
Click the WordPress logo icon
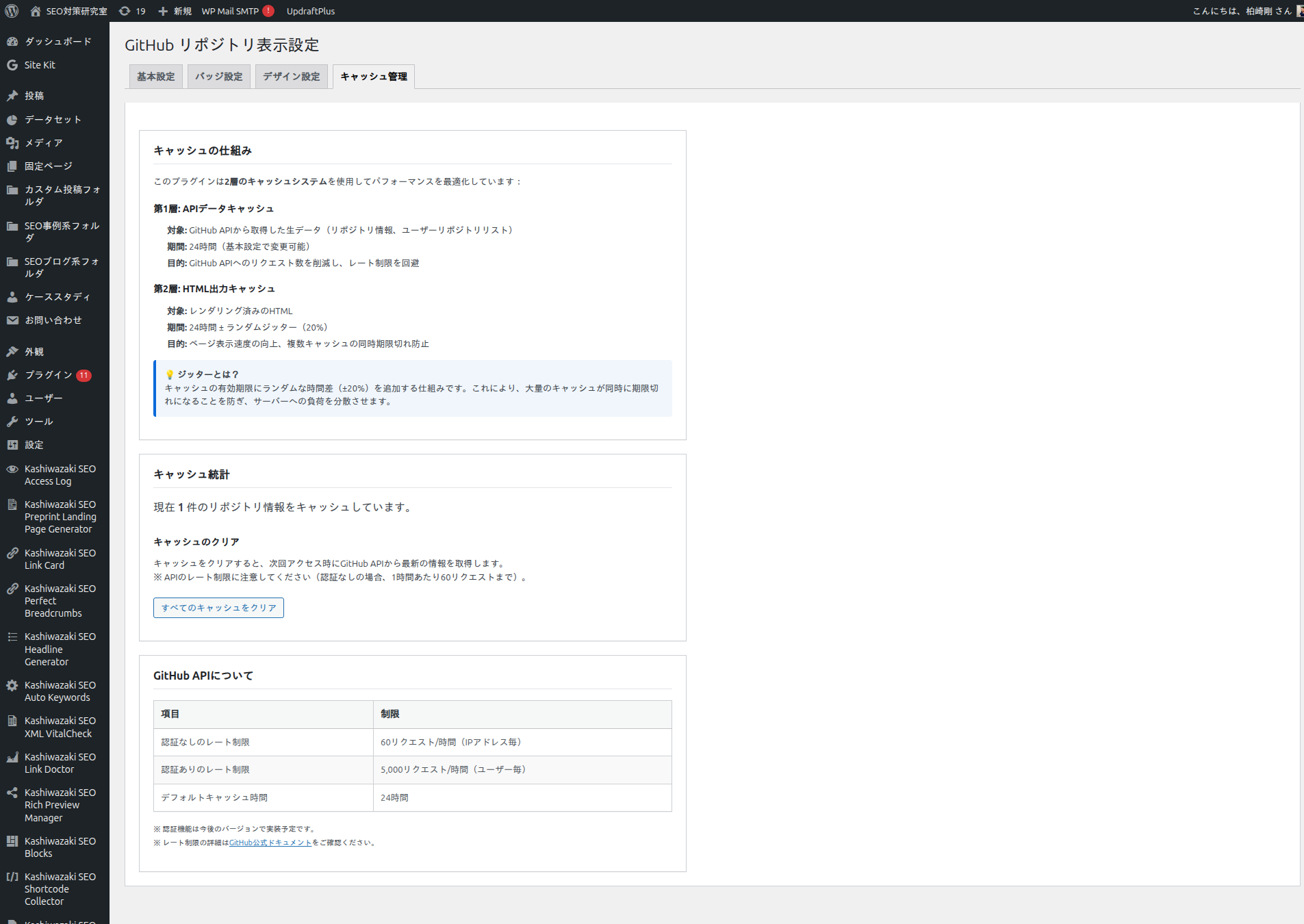(12, 11)
